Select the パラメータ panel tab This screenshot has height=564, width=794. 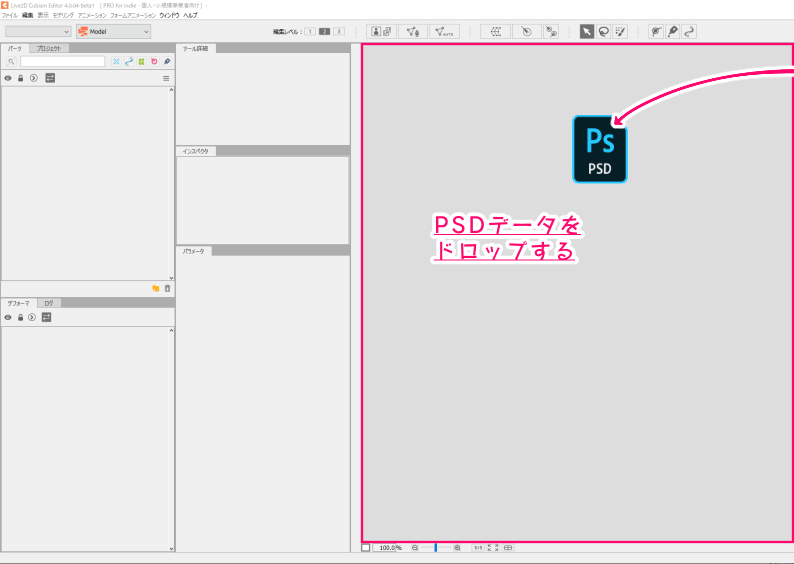coord(193,251)
